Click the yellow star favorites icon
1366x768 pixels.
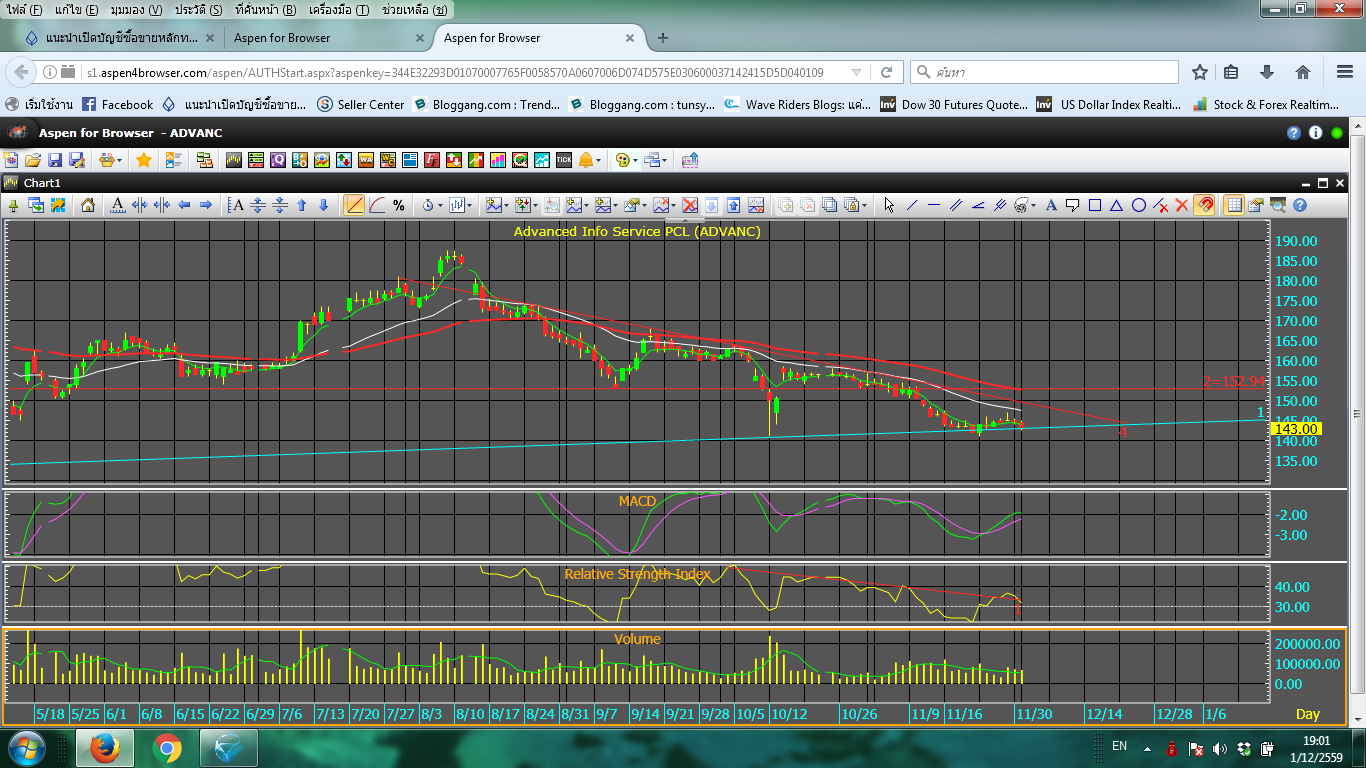[144, 160]
